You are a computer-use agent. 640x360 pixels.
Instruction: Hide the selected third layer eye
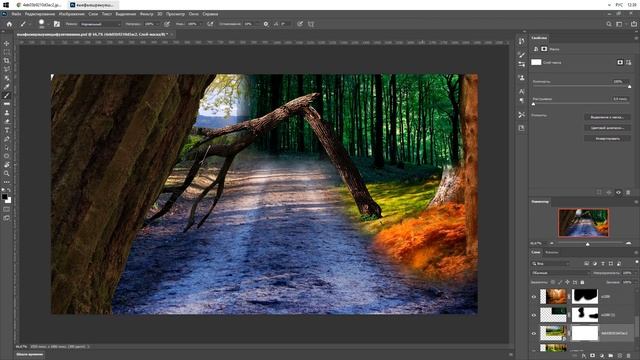pos(534,333)
